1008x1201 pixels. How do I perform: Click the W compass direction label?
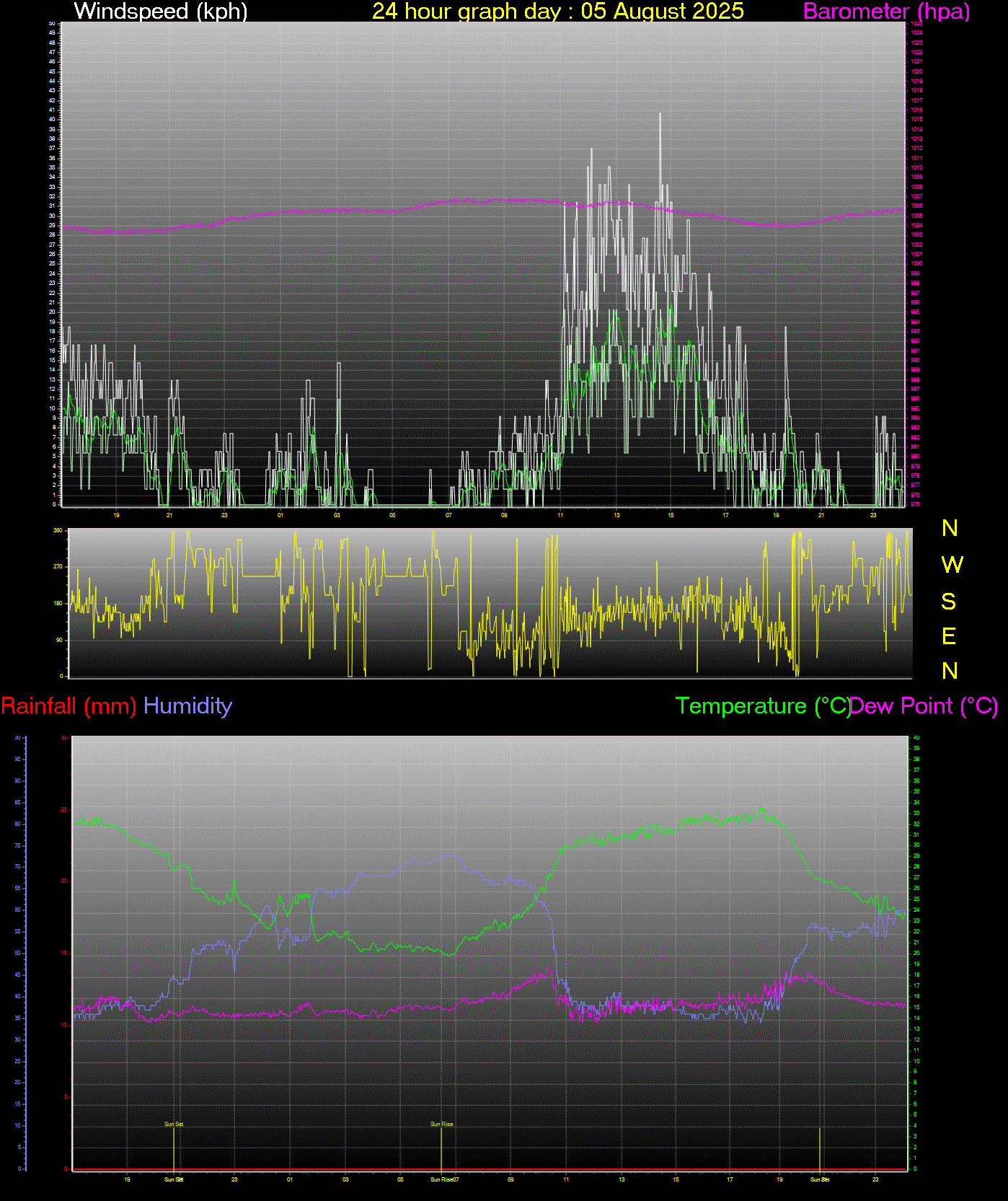(951, 565)
